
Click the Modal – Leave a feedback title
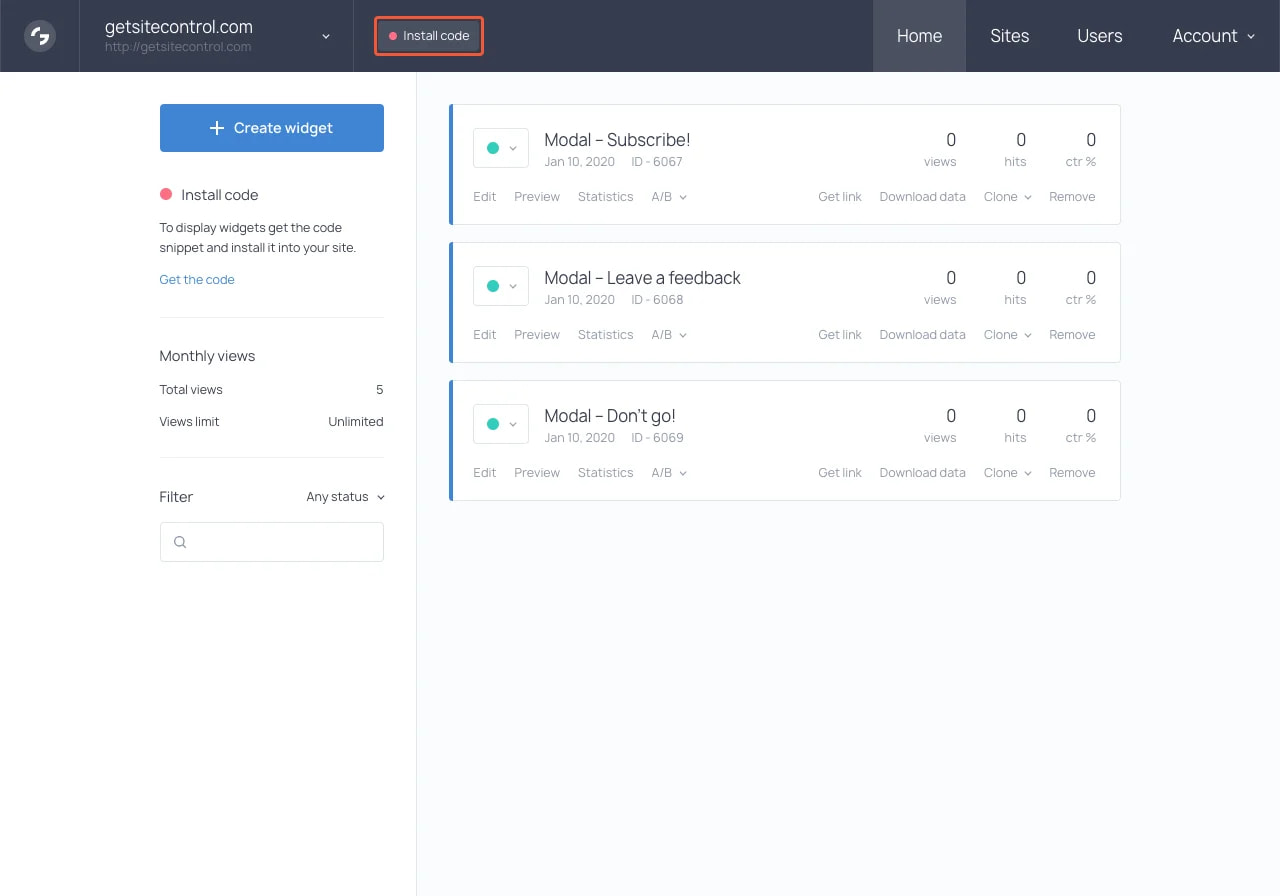click(643, 278)
